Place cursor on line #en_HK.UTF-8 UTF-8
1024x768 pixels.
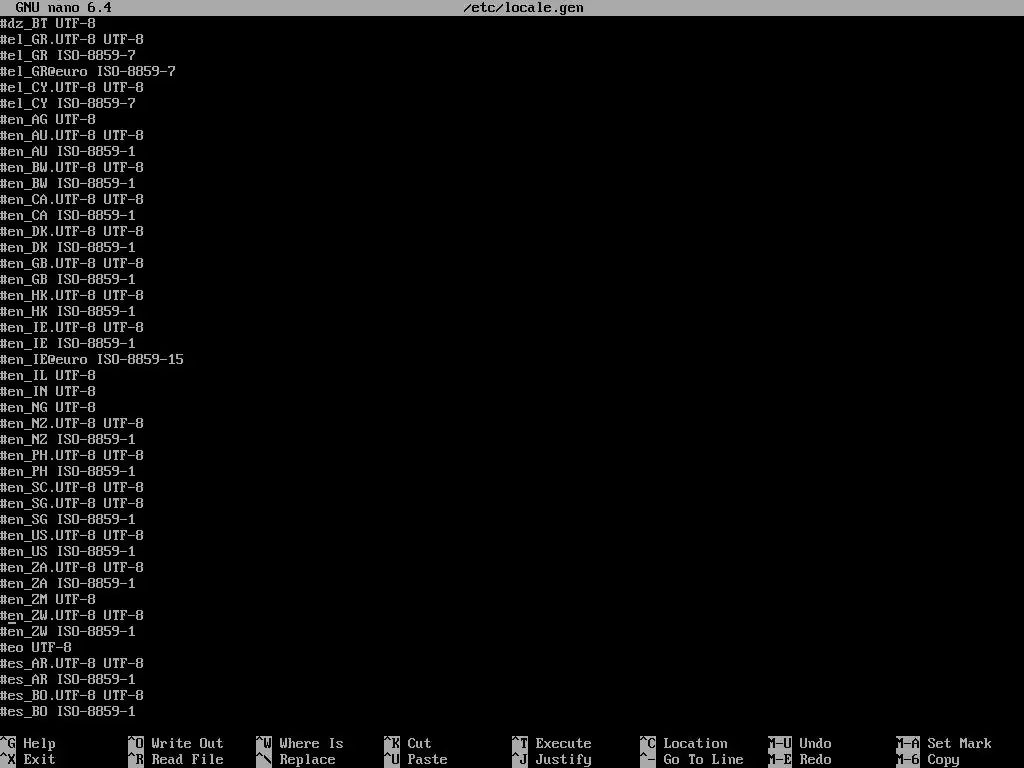[72, 295]
